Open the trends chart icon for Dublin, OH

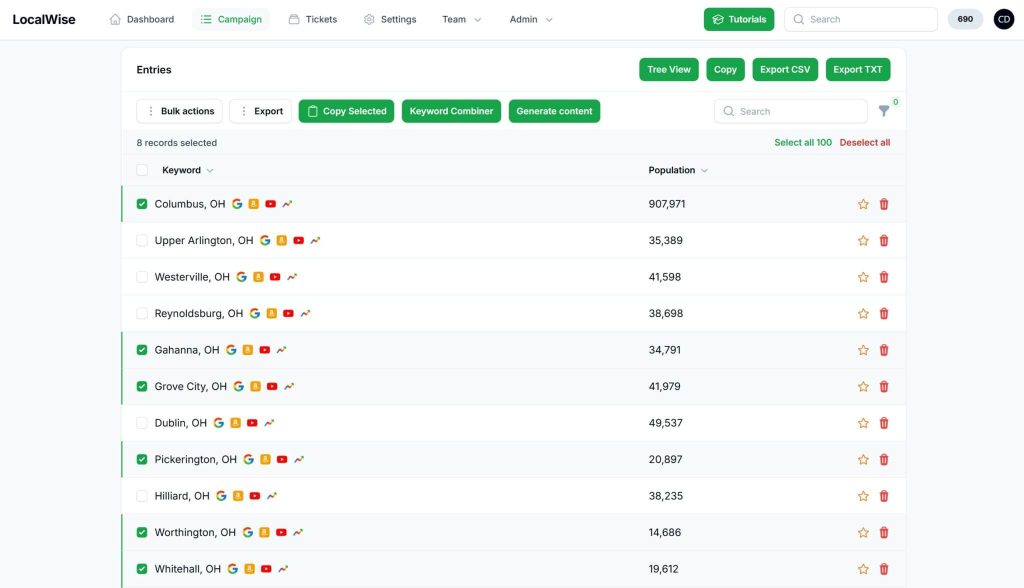[269, 423]
